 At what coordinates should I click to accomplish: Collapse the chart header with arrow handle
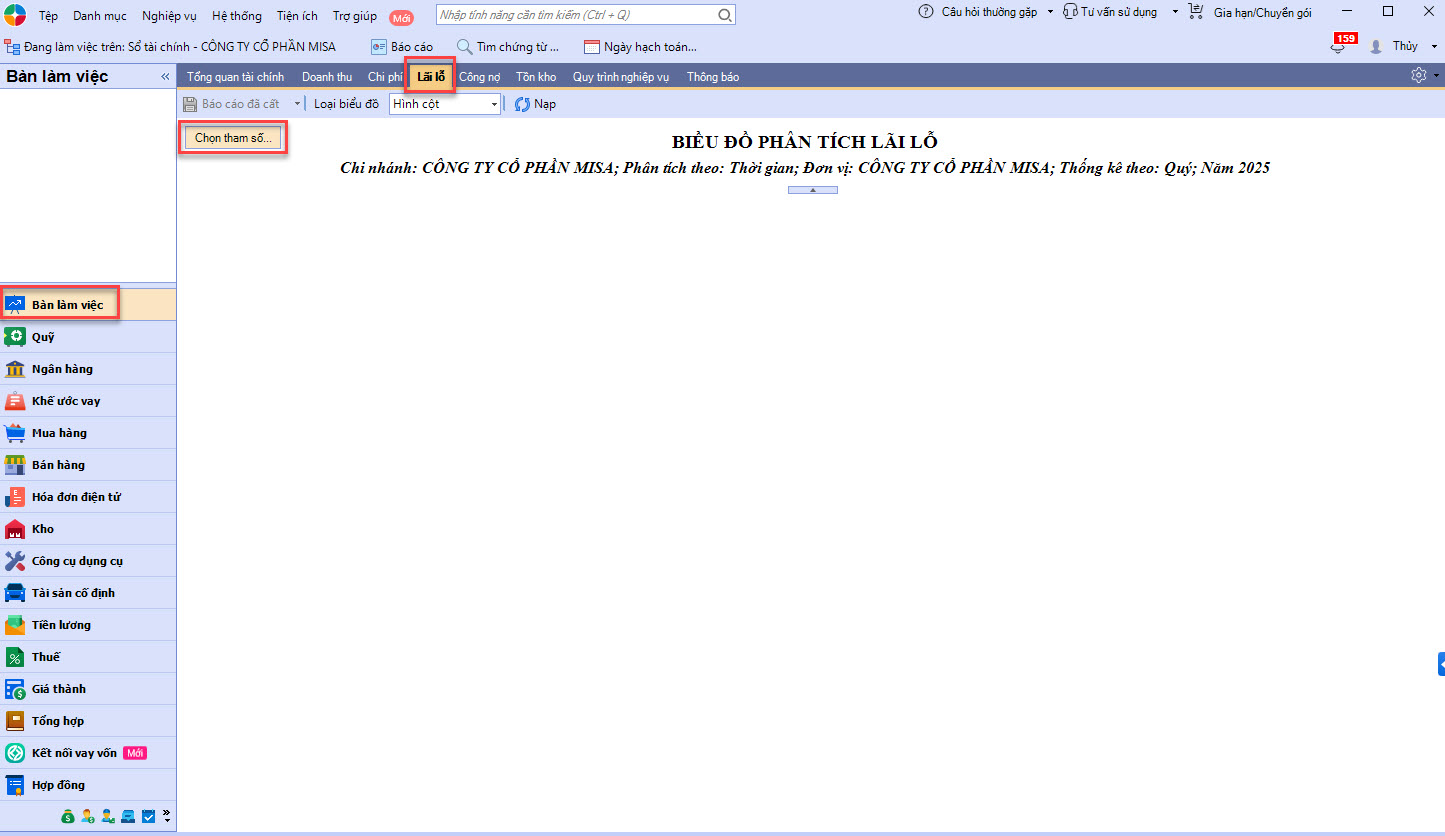click(x=812, y=189)
